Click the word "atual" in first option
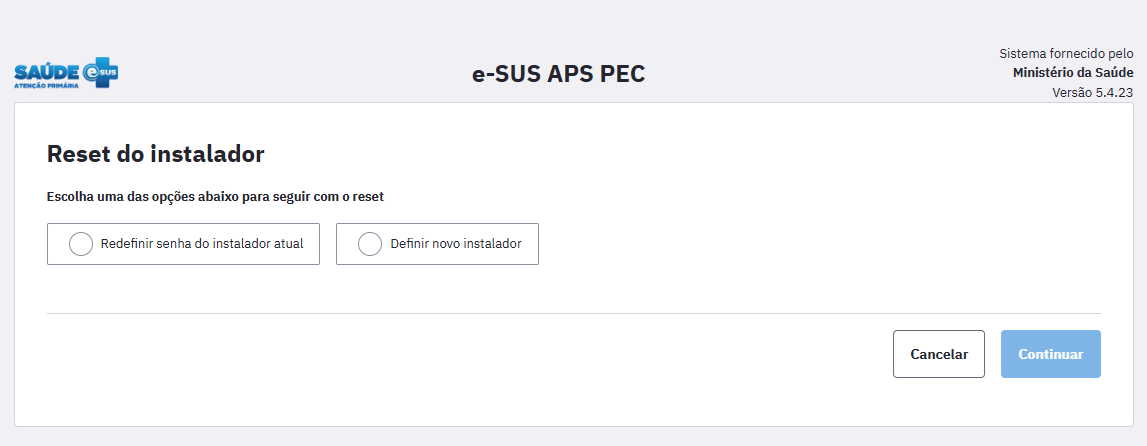This screenshot has height=446, width=1147. pyautogui.click(x=288, y=243)
